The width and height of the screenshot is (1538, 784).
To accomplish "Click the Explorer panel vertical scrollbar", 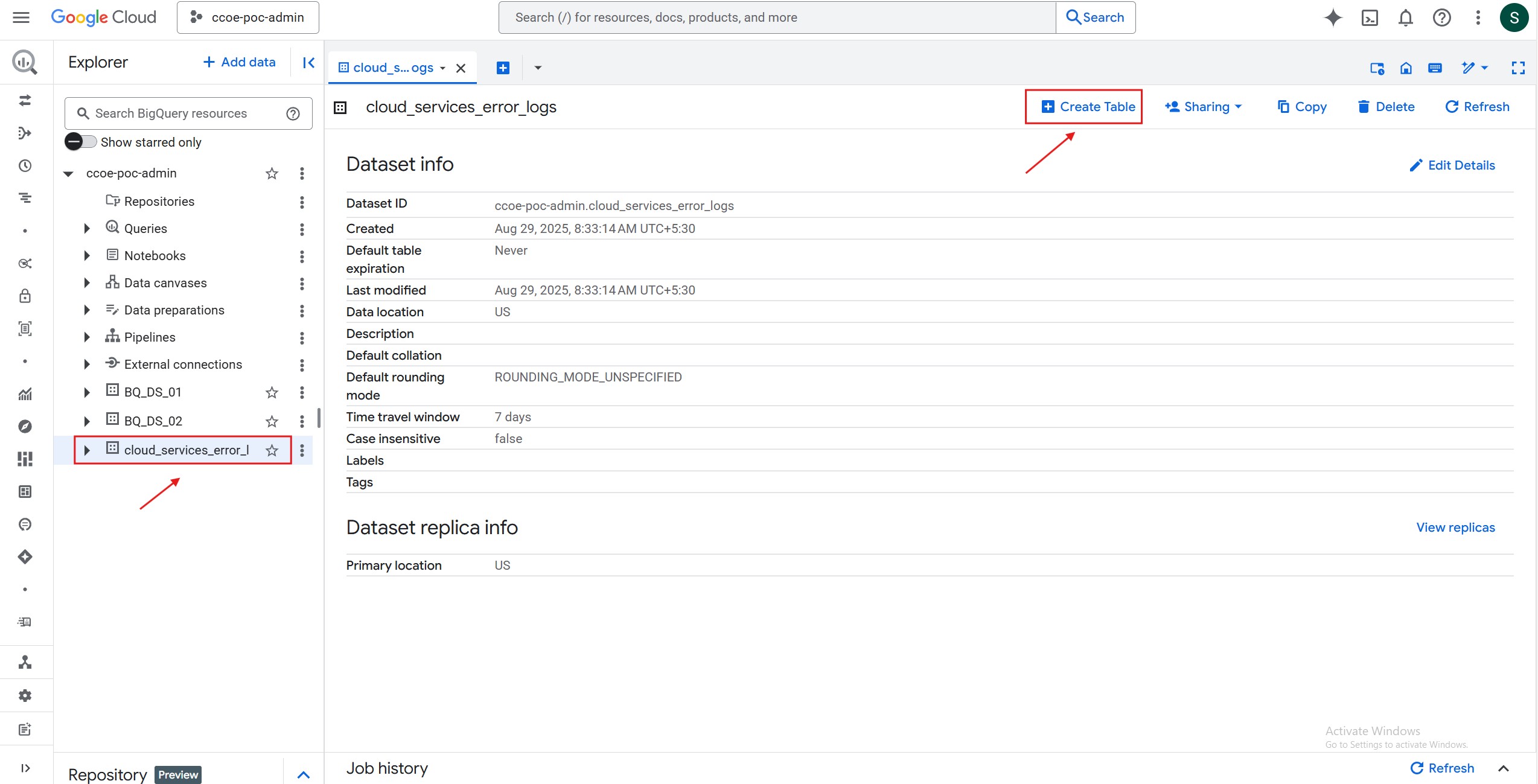I will click(319, 418).
